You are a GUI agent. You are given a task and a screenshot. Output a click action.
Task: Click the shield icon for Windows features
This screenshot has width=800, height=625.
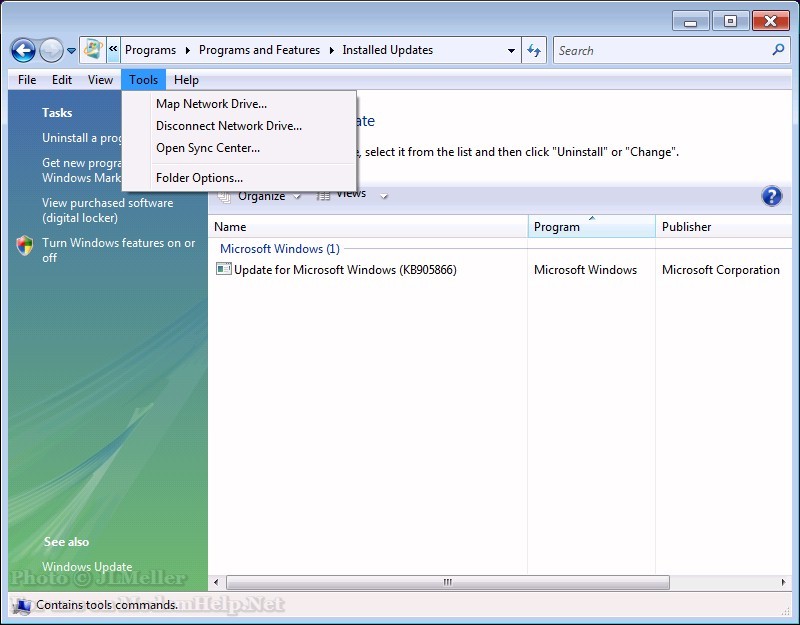click(25, 246)
